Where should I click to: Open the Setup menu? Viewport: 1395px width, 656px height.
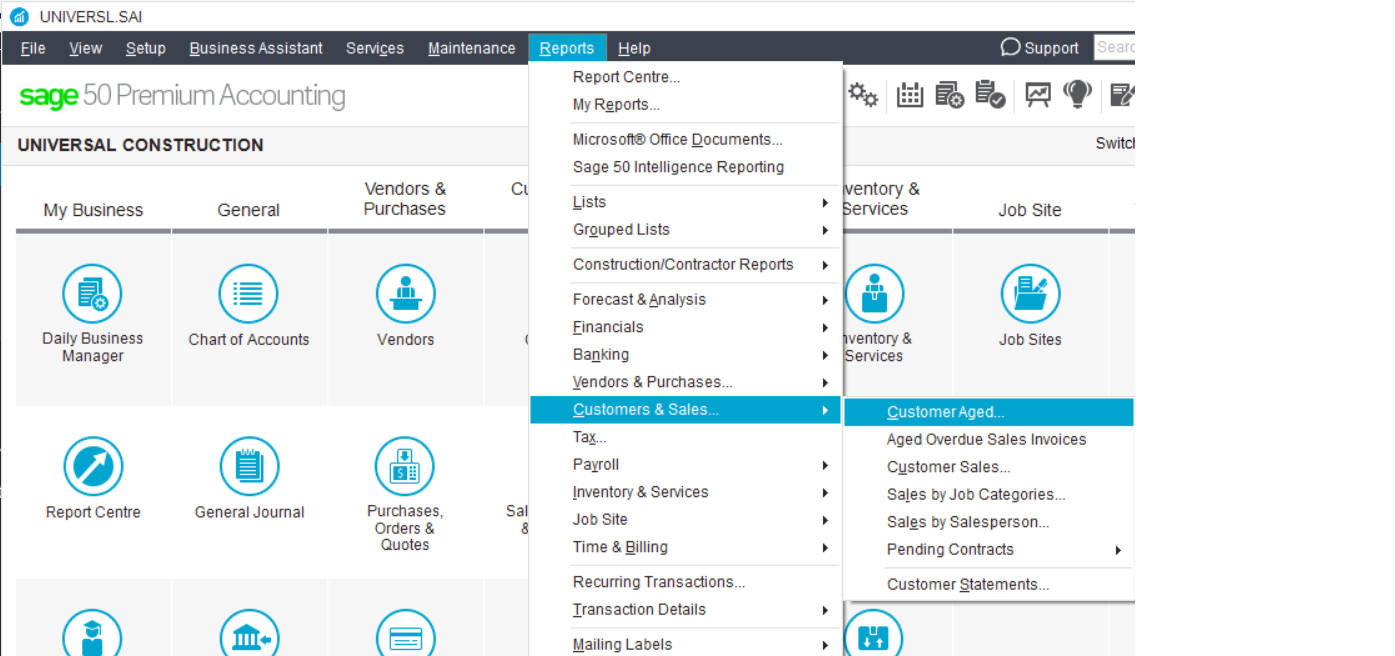(146, 48)
